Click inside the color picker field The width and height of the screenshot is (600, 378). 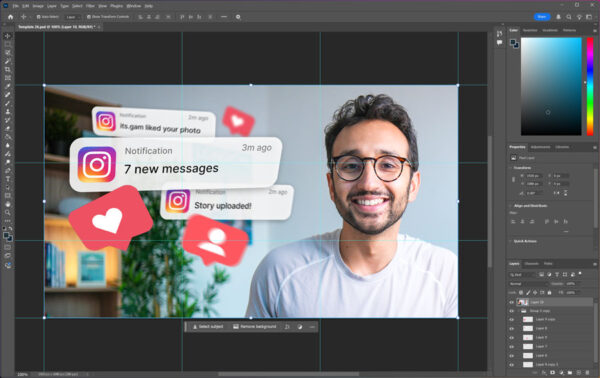click(x=551, y=86)
